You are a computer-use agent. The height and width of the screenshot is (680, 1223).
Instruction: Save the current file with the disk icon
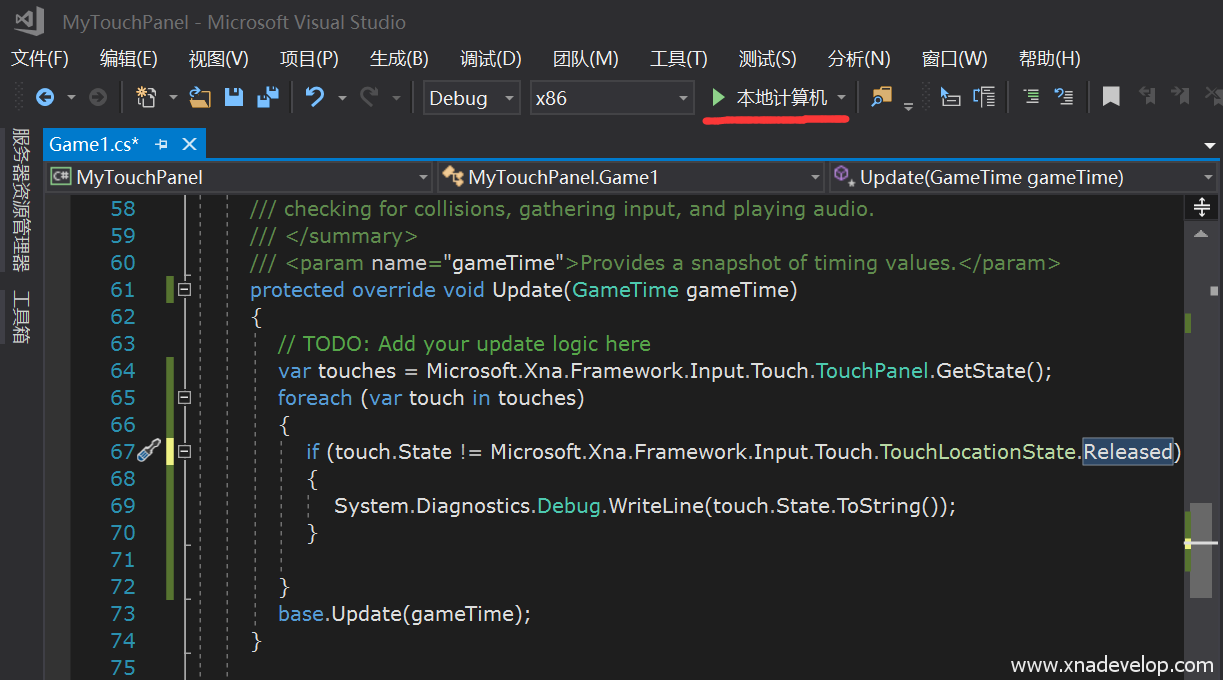pyautogui.click(x=234, y=98)
